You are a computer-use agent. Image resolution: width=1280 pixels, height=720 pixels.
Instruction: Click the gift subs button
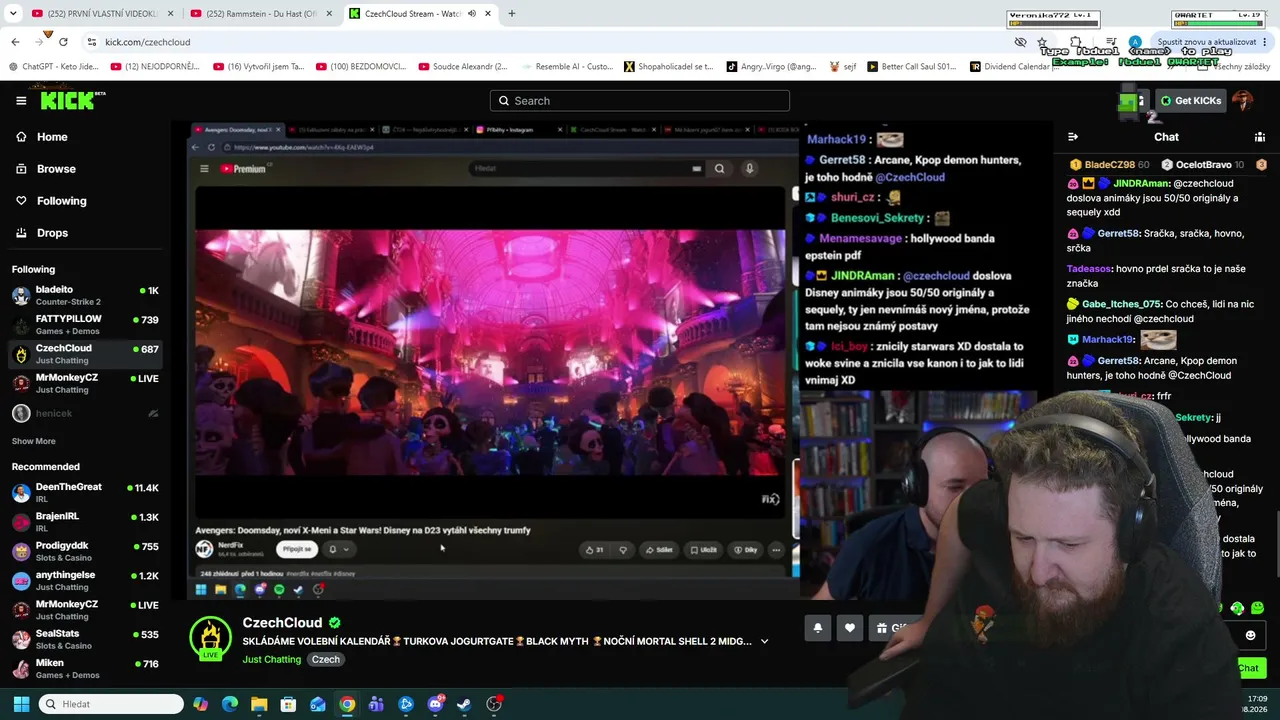click(x=890, y=628)
